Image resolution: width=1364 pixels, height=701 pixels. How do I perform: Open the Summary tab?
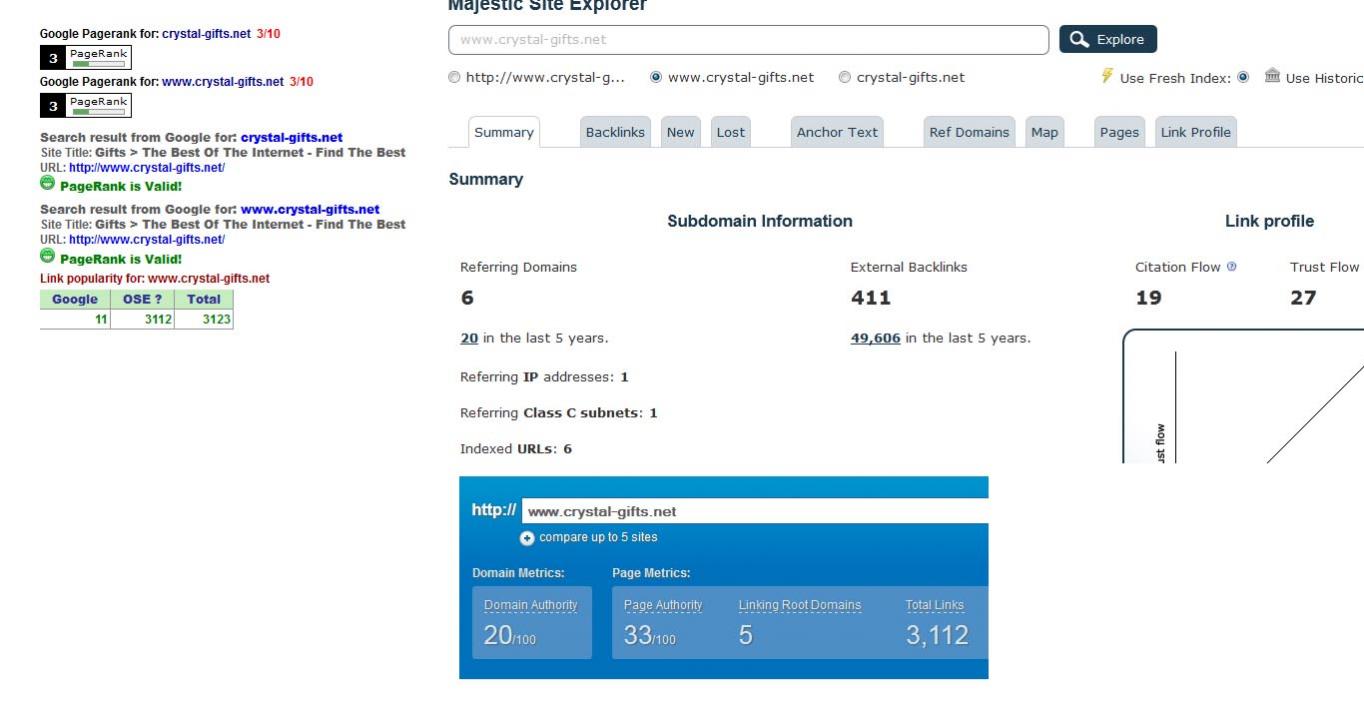click(504, 132)
